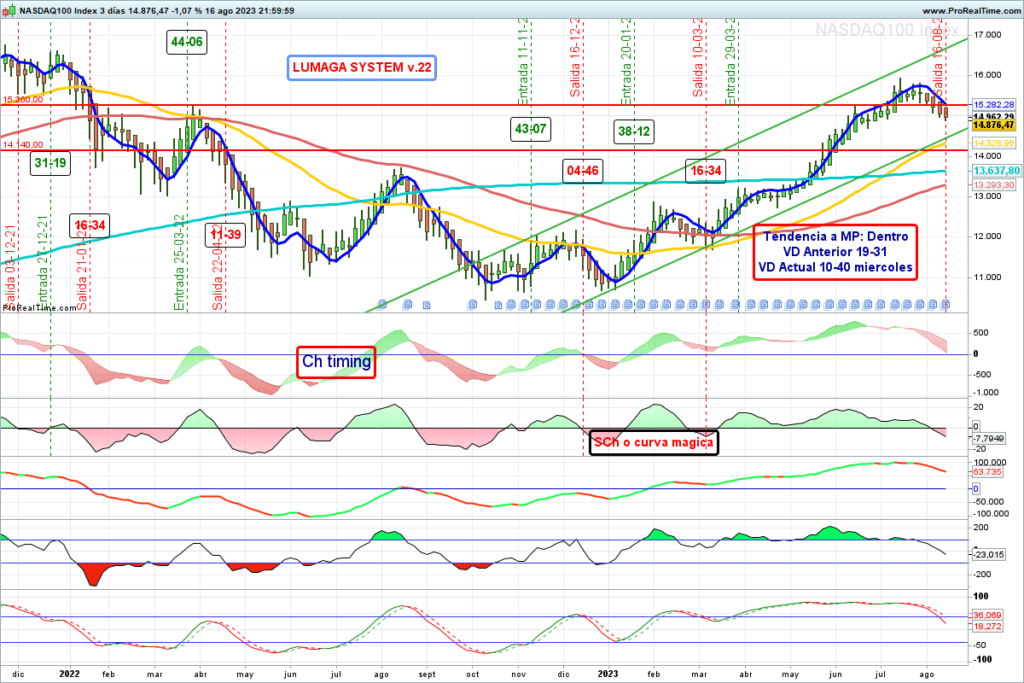Select the green 43-07 label
Viewport: 1024px width, 683px height.
point(530,129)
